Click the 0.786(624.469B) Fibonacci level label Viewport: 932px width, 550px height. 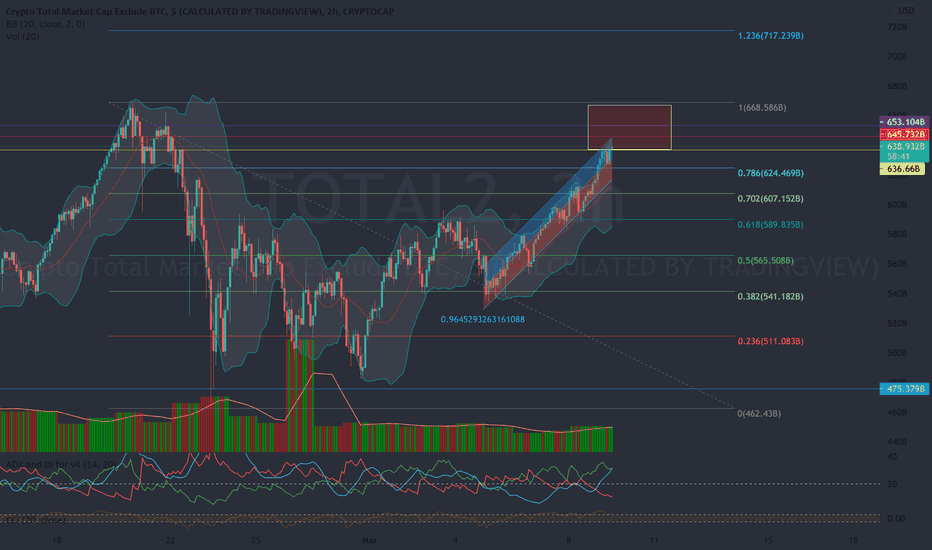[770, 173]
